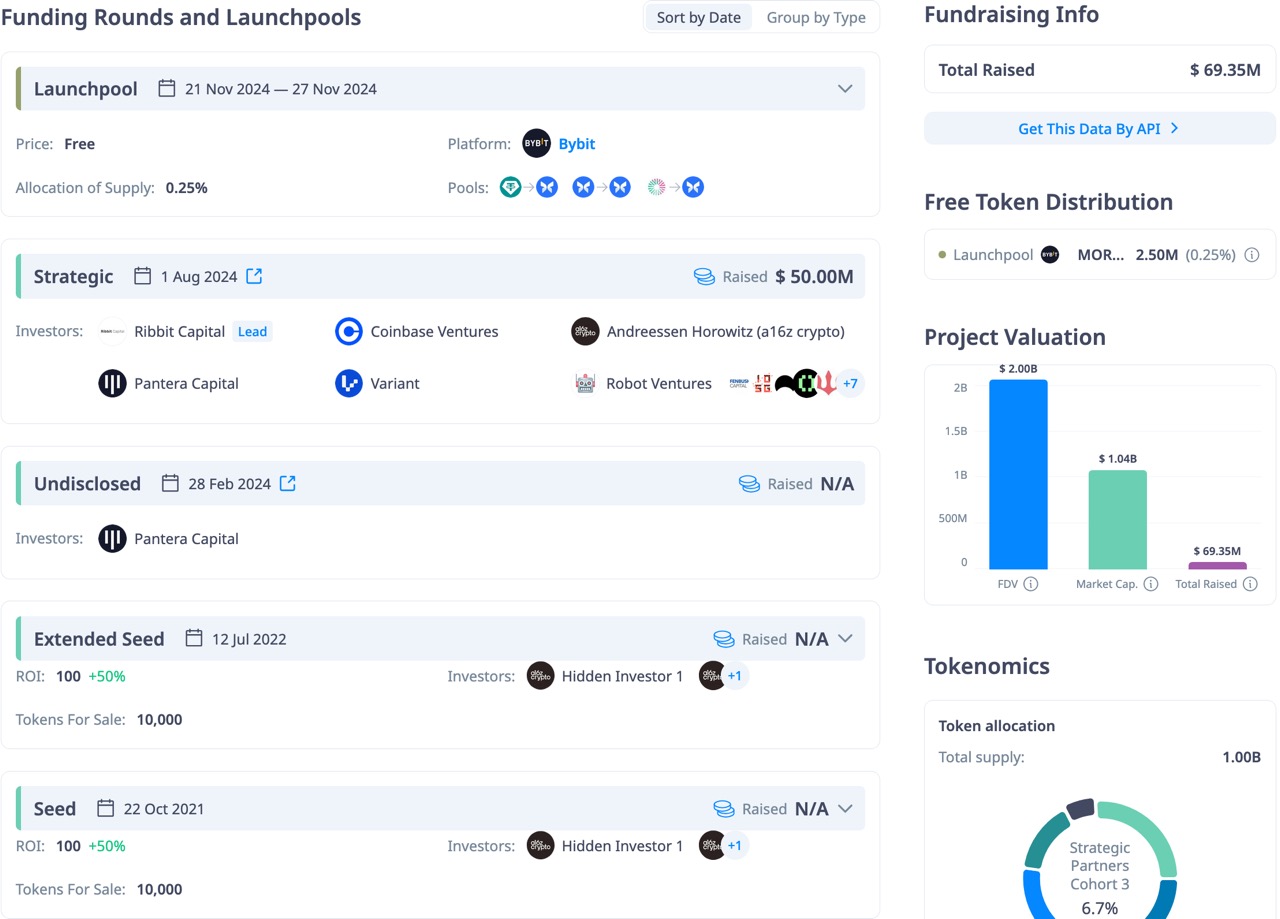
Task: Collapse the Launchpool round section
Action: (845, 89)
